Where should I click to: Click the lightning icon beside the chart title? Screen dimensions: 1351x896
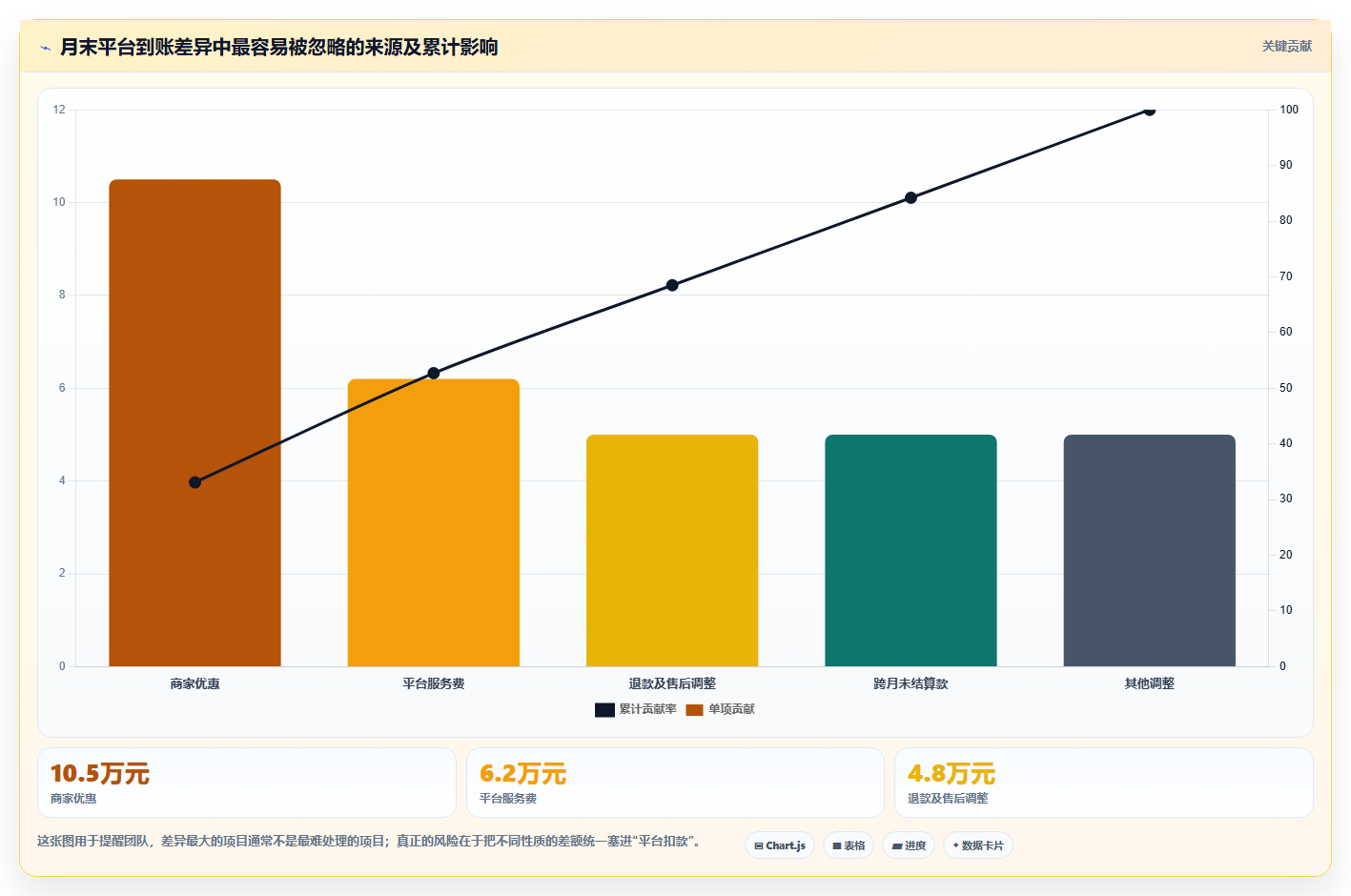point(45,48)
